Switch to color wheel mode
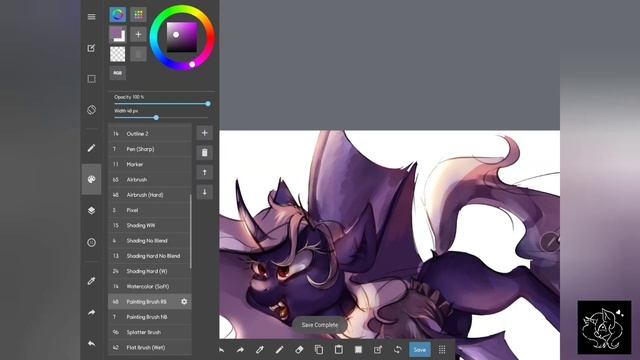The image size is (640, 360). (118, 15)
